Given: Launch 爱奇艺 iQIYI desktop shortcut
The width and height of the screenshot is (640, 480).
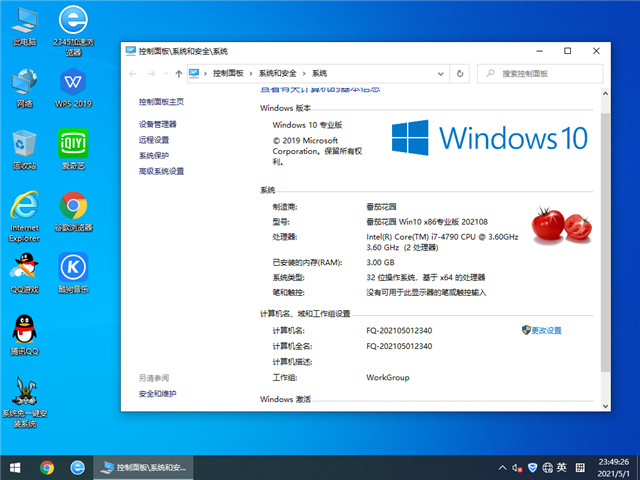Looking at the screenshot, I should (73, 150).
